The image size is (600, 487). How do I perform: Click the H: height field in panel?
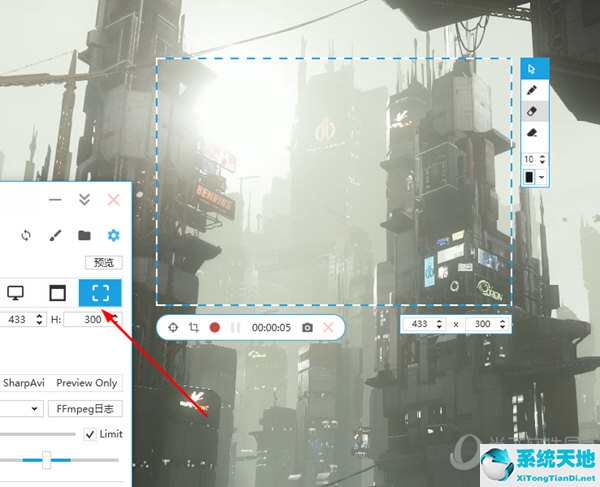tap(93, 319)
